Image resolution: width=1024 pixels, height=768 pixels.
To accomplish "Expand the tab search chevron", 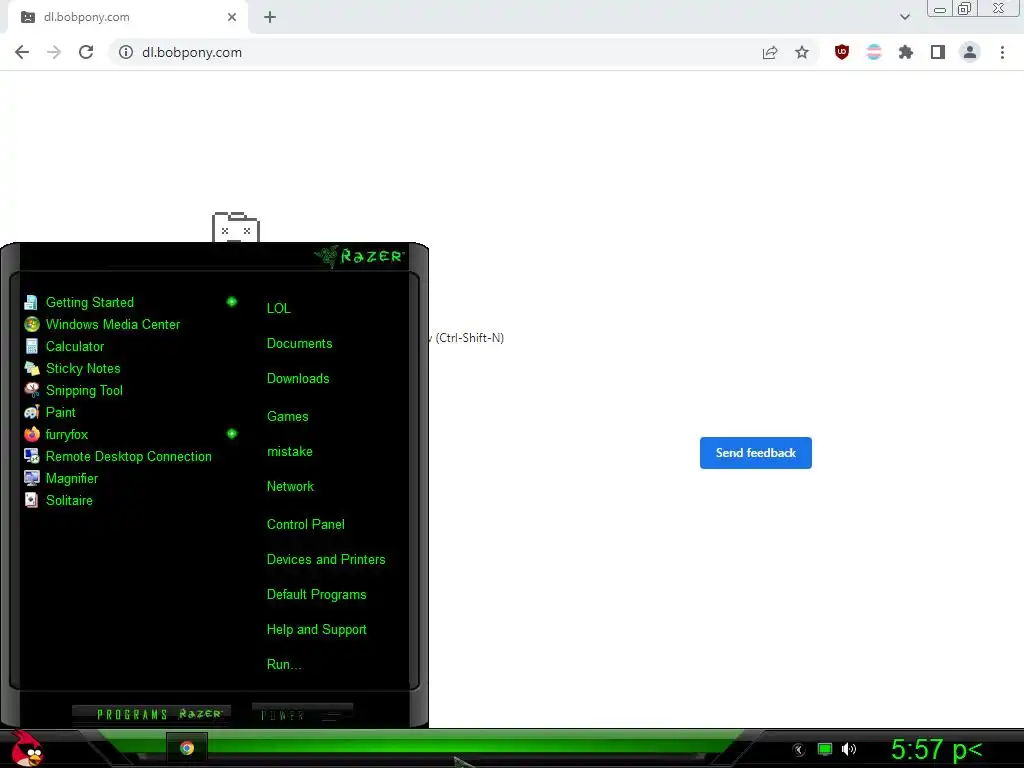I will click(x=904, y=17).
